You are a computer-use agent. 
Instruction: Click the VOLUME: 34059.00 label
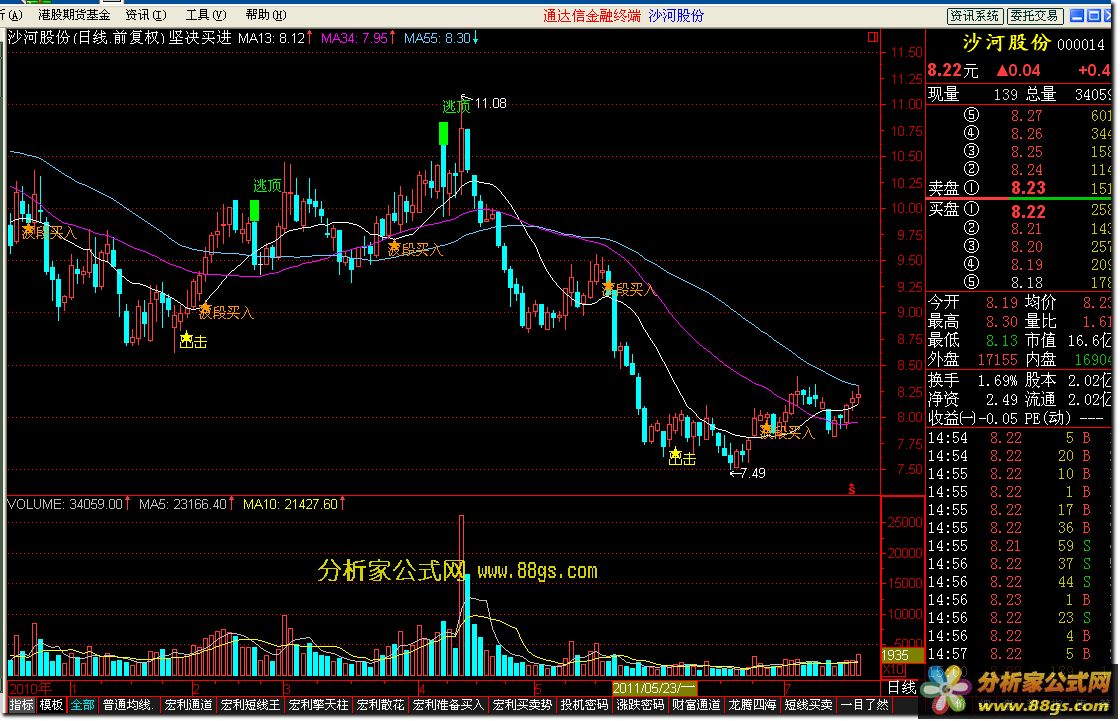[x=65, y=504]
